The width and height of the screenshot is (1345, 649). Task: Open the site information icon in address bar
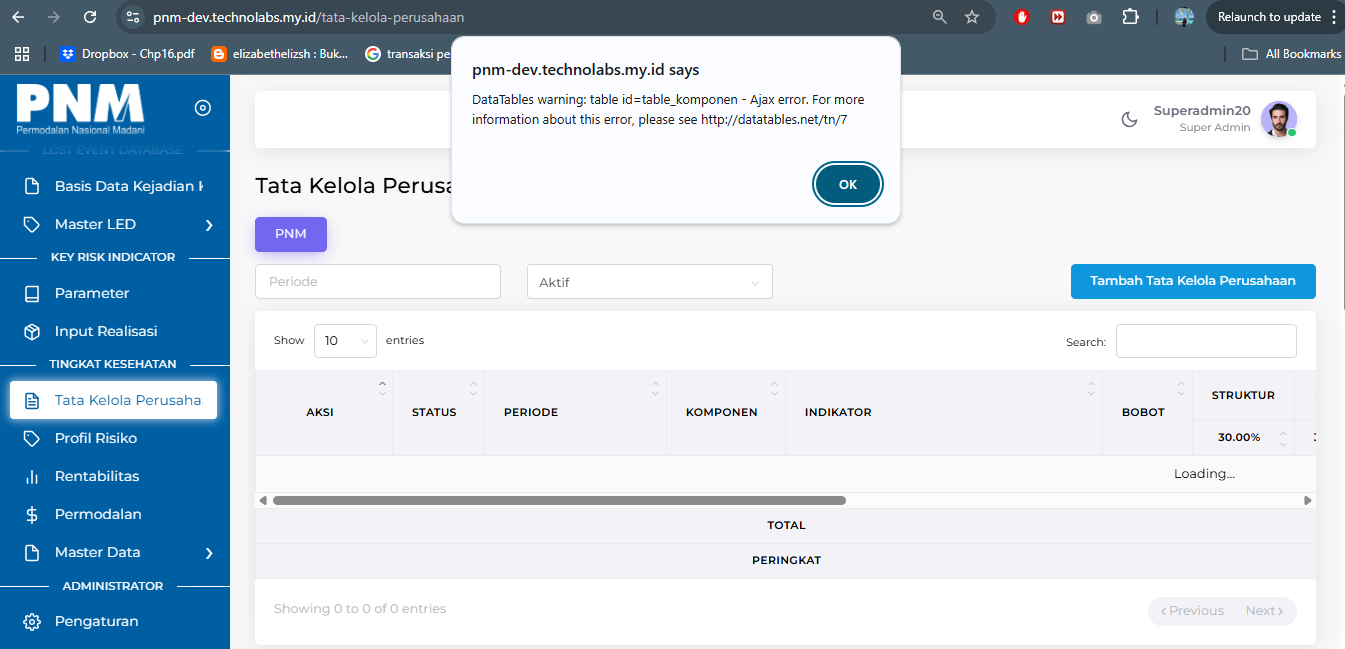coord(133,17)
